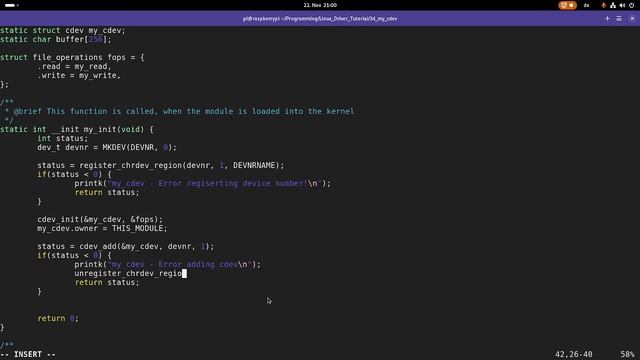Click the '.write = my_write,' line
This screenshot has width=640, height=360.
click(79, 76)
